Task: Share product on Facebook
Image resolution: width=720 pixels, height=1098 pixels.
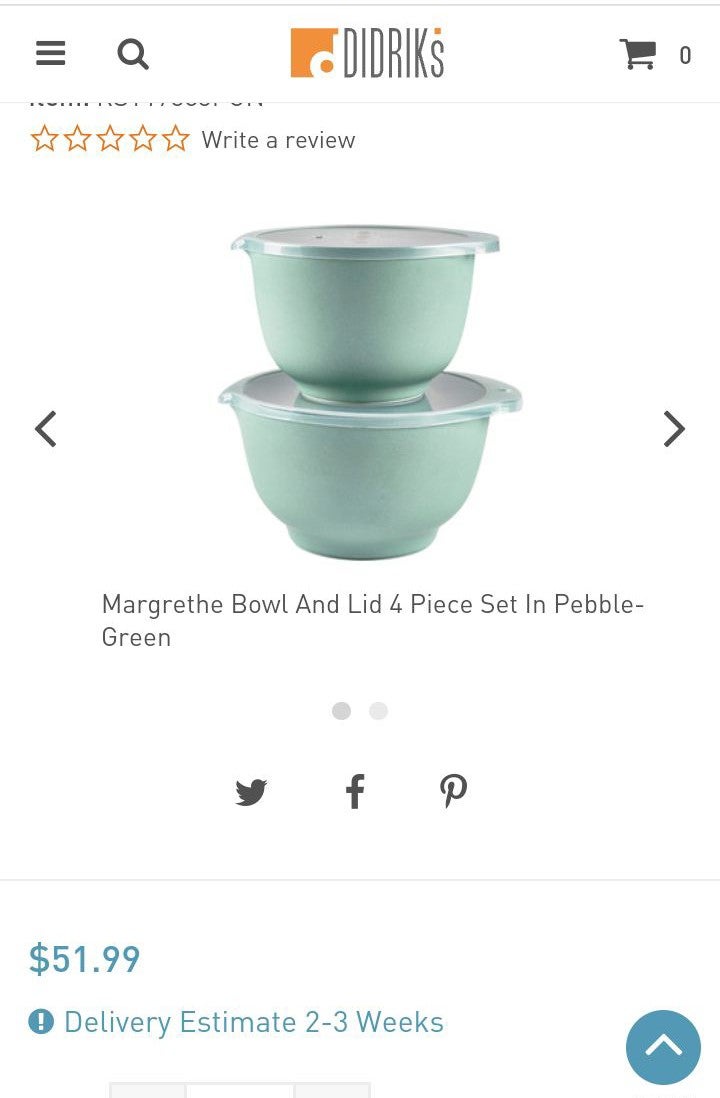Action: pos(355,791)
